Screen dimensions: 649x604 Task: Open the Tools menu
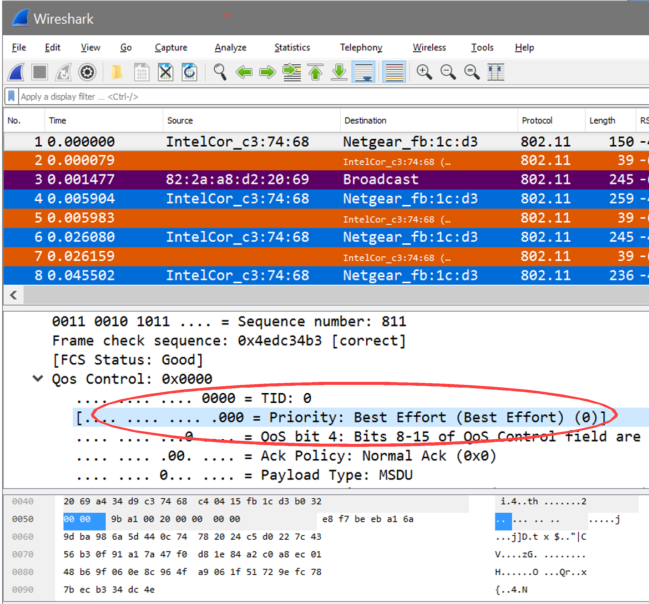coord(482,48)
